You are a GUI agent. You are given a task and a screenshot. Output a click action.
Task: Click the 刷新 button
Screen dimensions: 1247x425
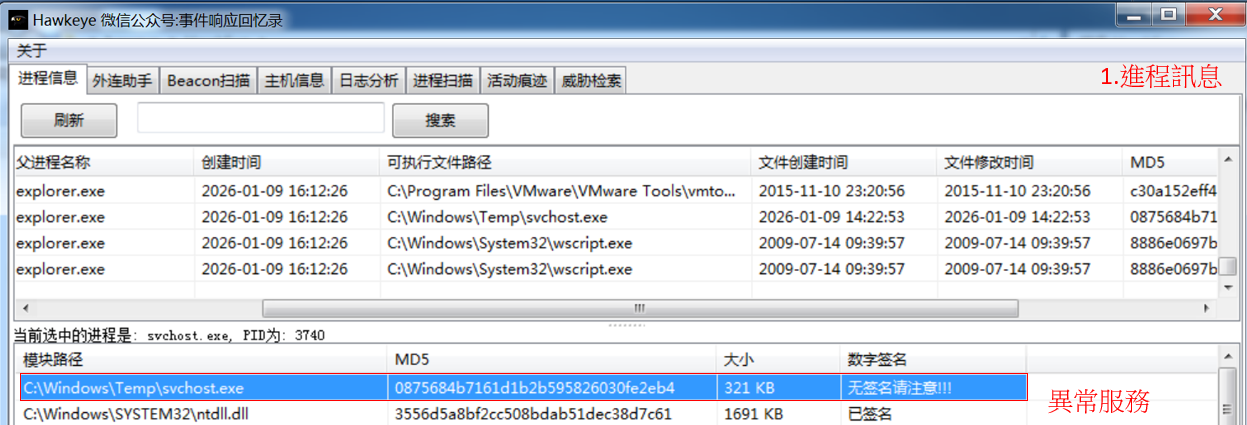(x=69, y=120)
